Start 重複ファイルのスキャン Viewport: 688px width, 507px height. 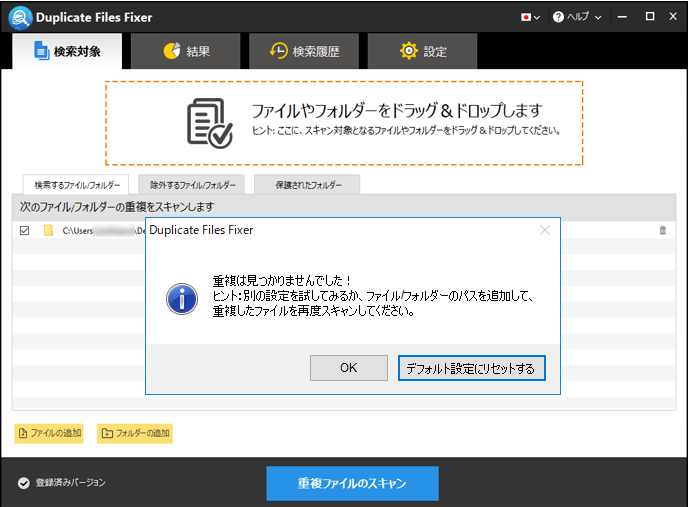(x=352, y=483)
